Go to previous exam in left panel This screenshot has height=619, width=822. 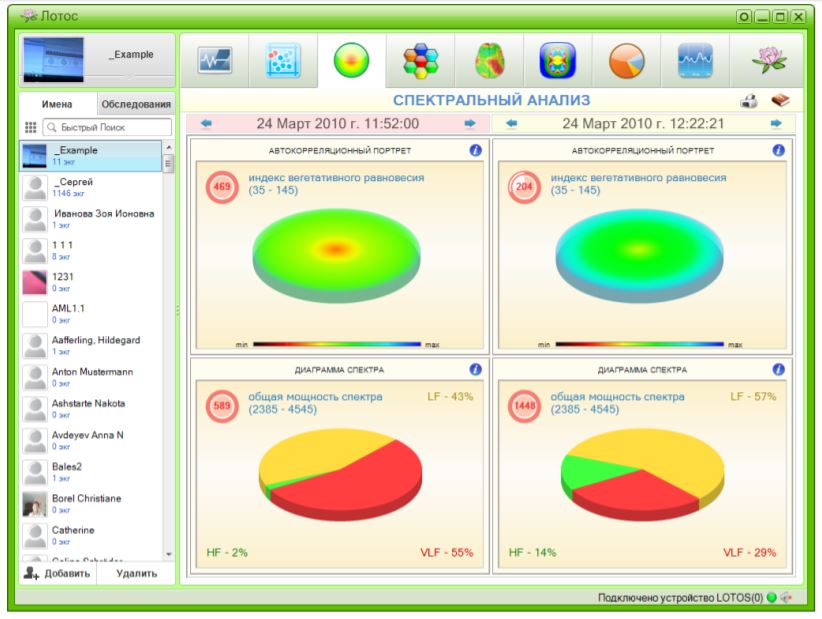pyautogui.click(x=206, y=124)
